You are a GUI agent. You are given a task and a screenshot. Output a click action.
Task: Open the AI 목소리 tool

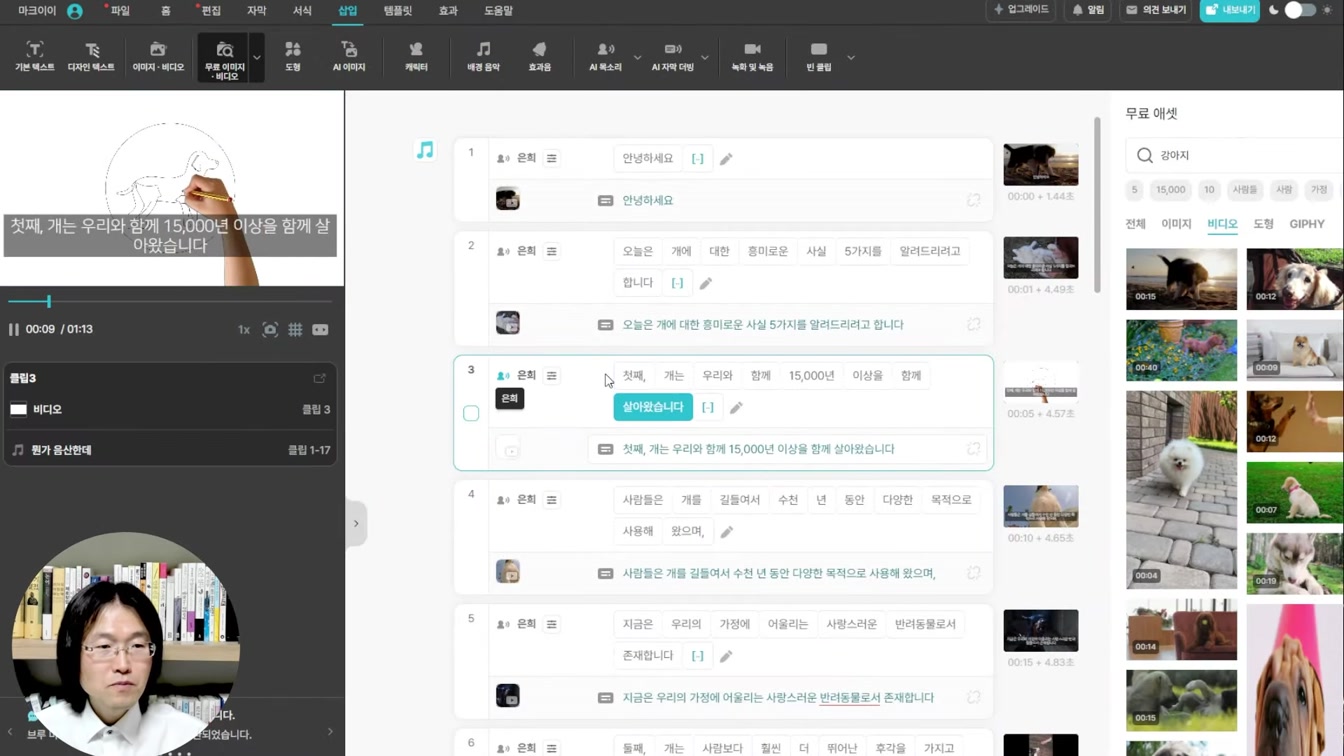(605, 57)
